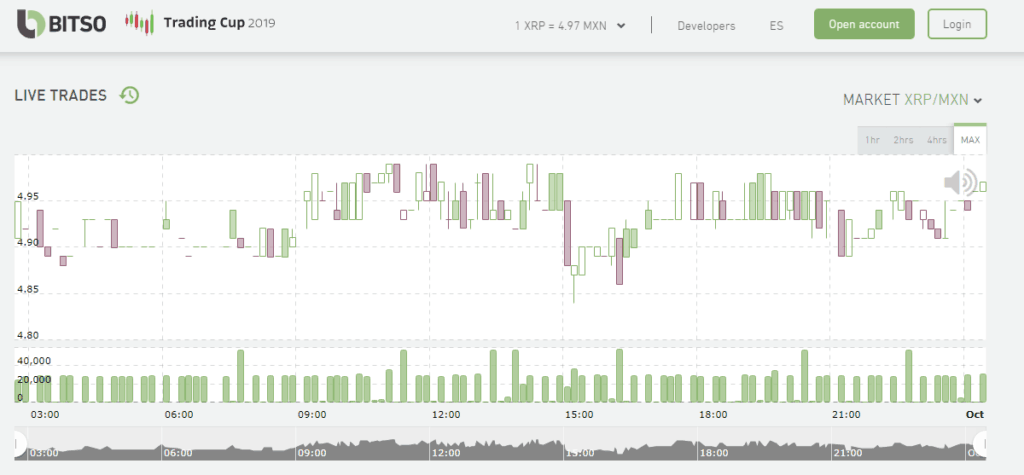Viewport: 1024px width, 475px height.
Task: Click the Bitso logo
Action: pos(61,24)
